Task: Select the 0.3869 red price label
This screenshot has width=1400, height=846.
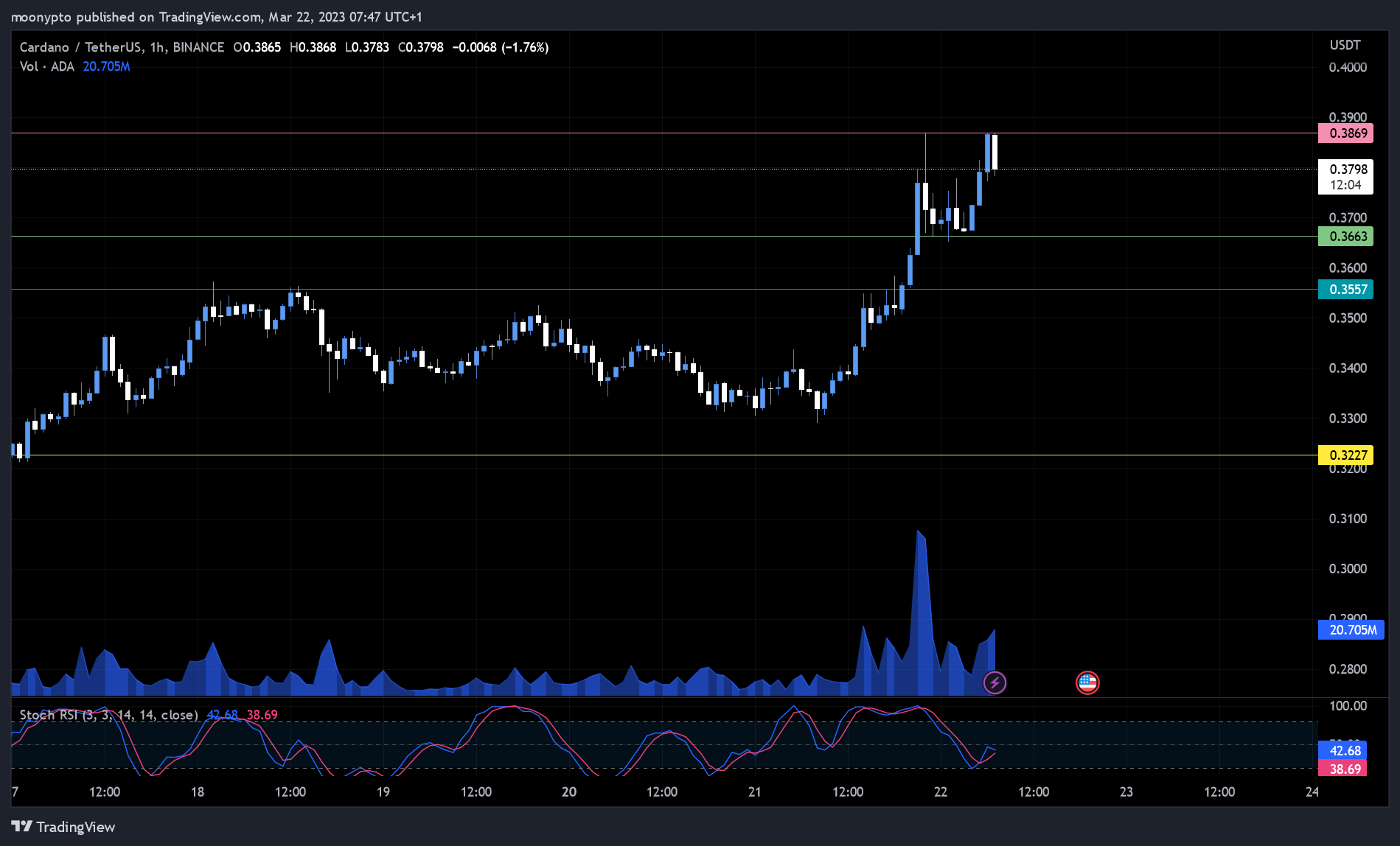Action: click(1345, 133)
